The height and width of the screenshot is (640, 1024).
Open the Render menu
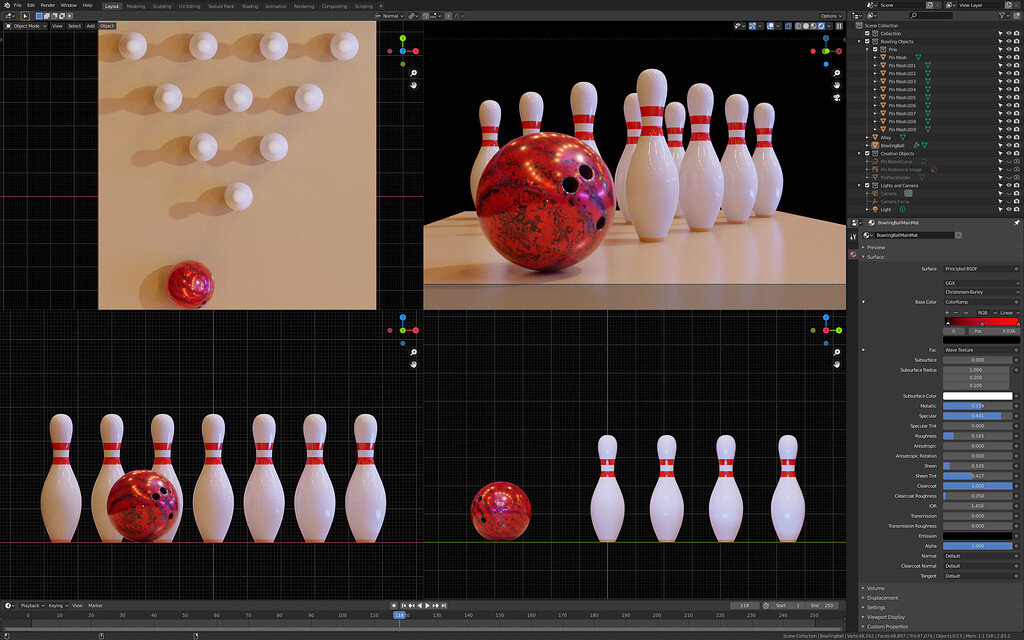(48, 6)
